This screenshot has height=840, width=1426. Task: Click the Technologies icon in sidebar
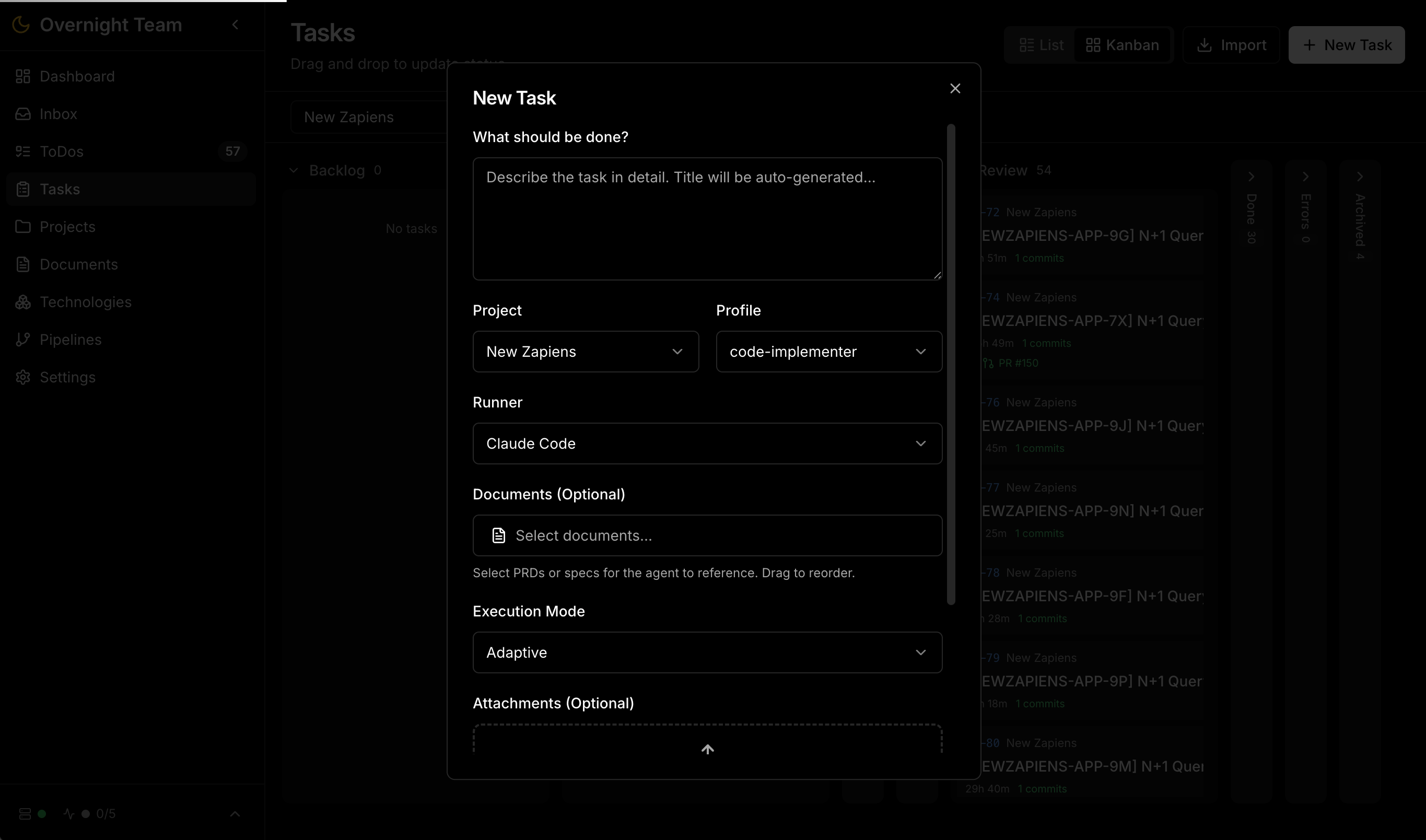(x=22, y=302)
